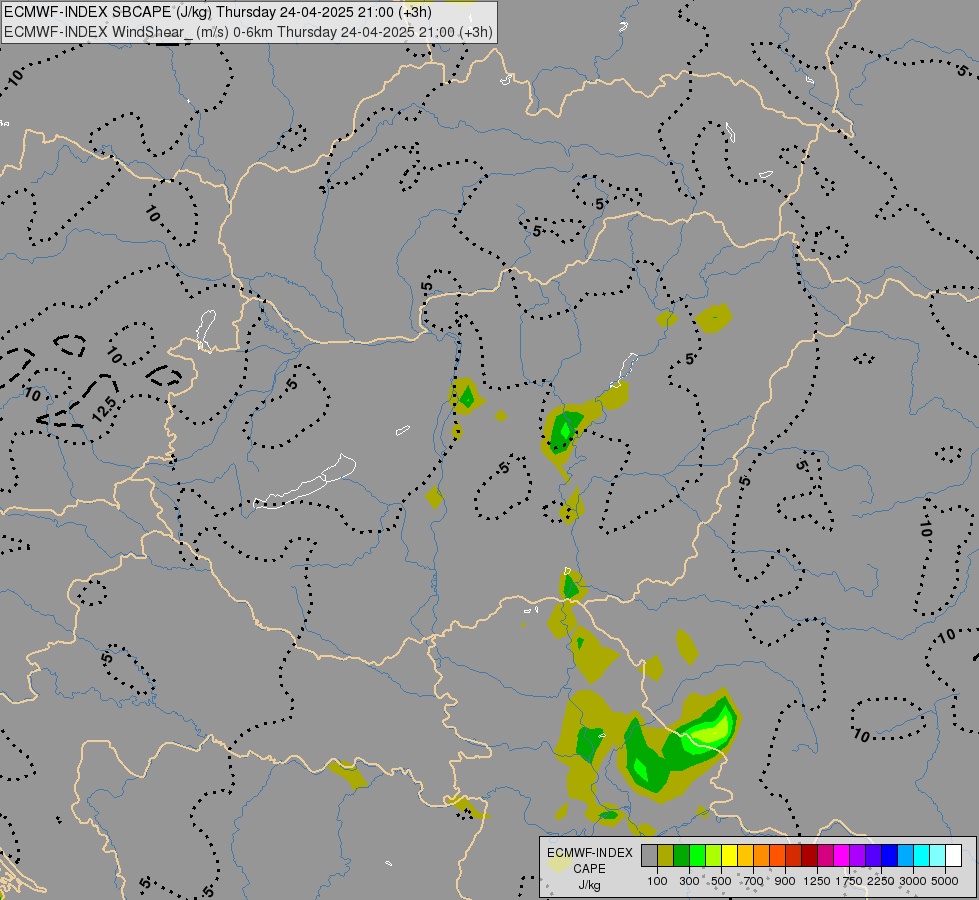Click legend tick label 5000
Viewport: 979px width, 900px height.
(x=945, y=881)
